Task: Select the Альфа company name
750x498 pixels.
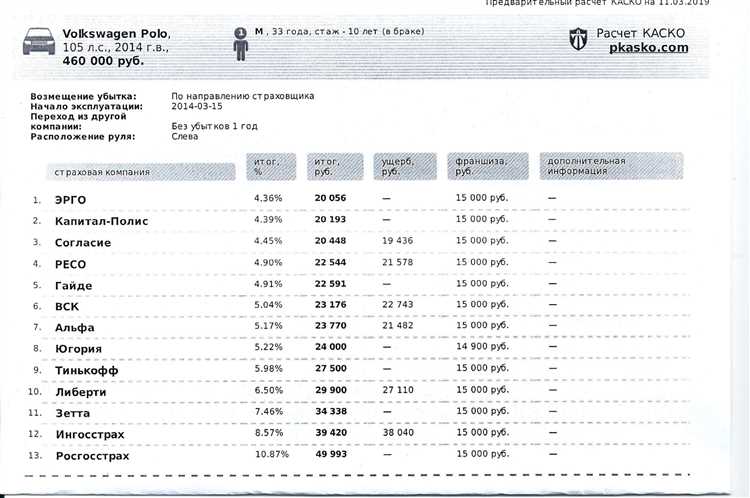Action: 75,328
